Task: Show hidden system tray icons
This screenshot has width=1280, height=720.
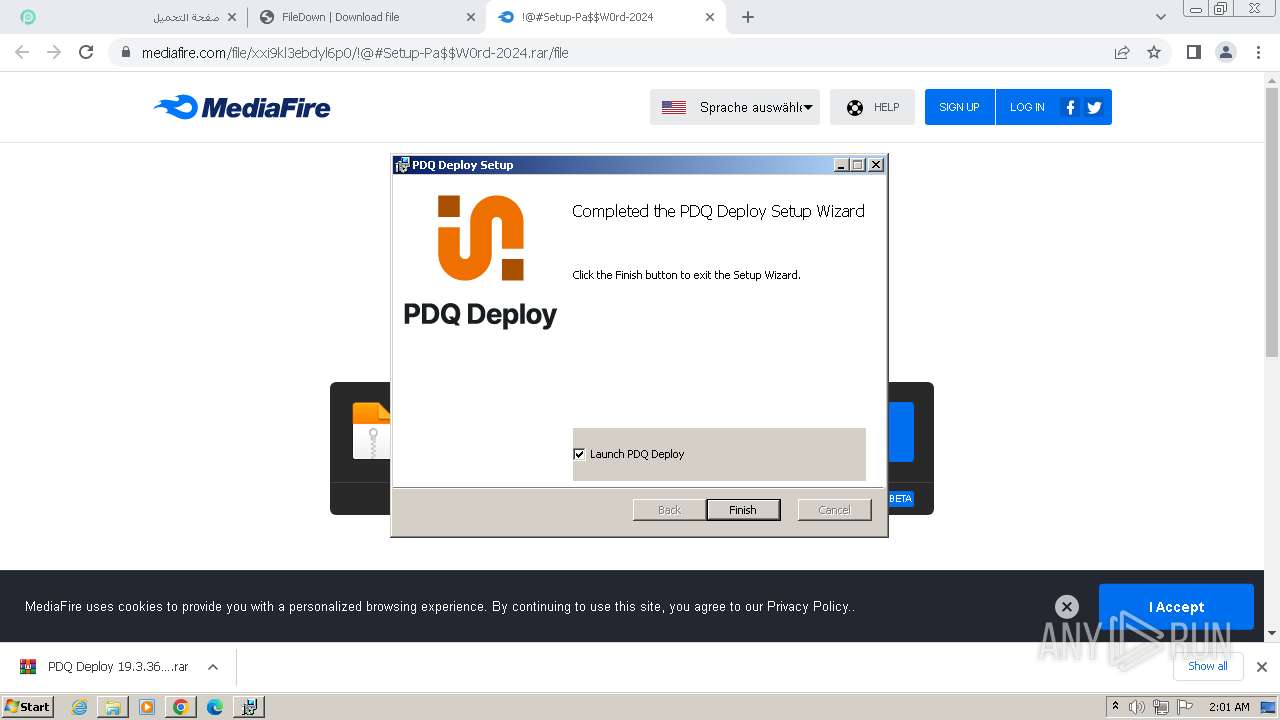Action: 1115,707
